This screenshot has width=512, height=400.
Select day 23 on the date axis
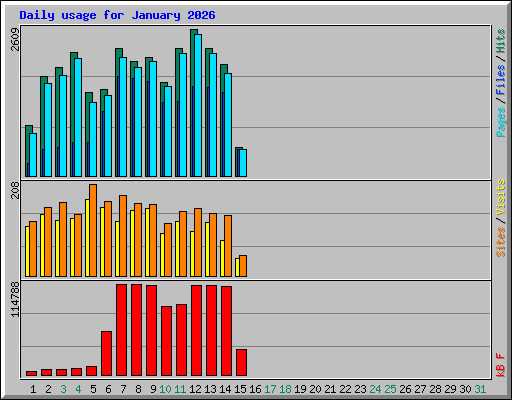pyautogui.click(x=360, y=389)
